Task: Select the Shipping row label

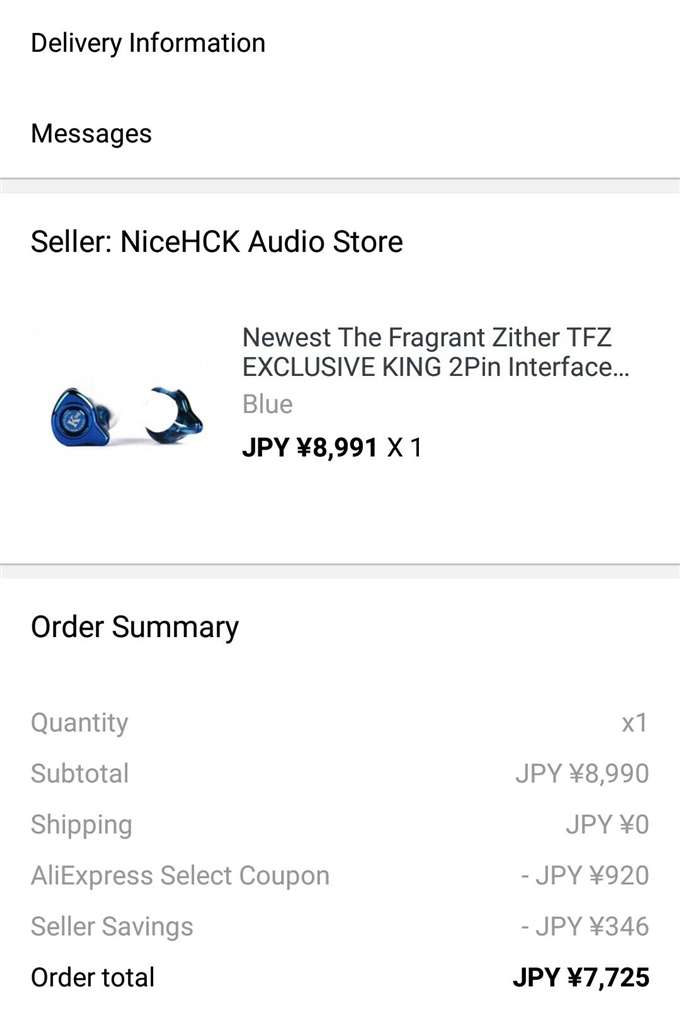Action: point(81,825)
